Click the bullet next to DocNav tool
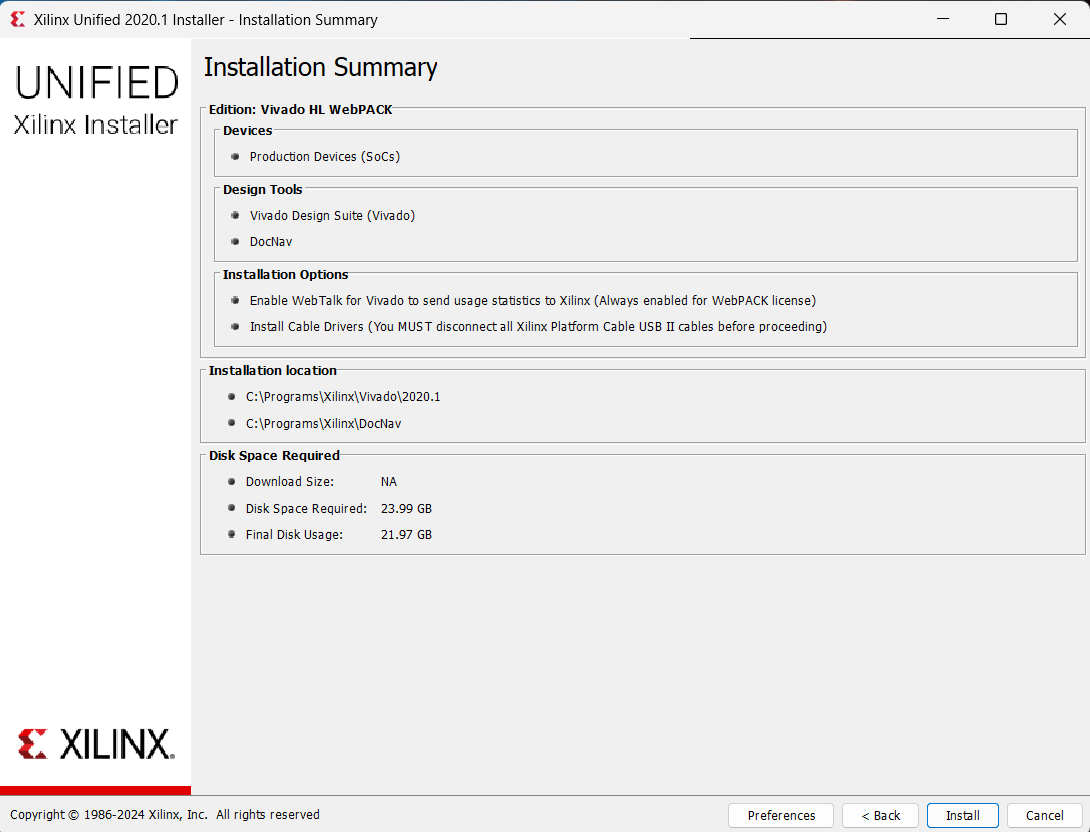This screenshot has width=1090, height=832. [x=236, y=242]
